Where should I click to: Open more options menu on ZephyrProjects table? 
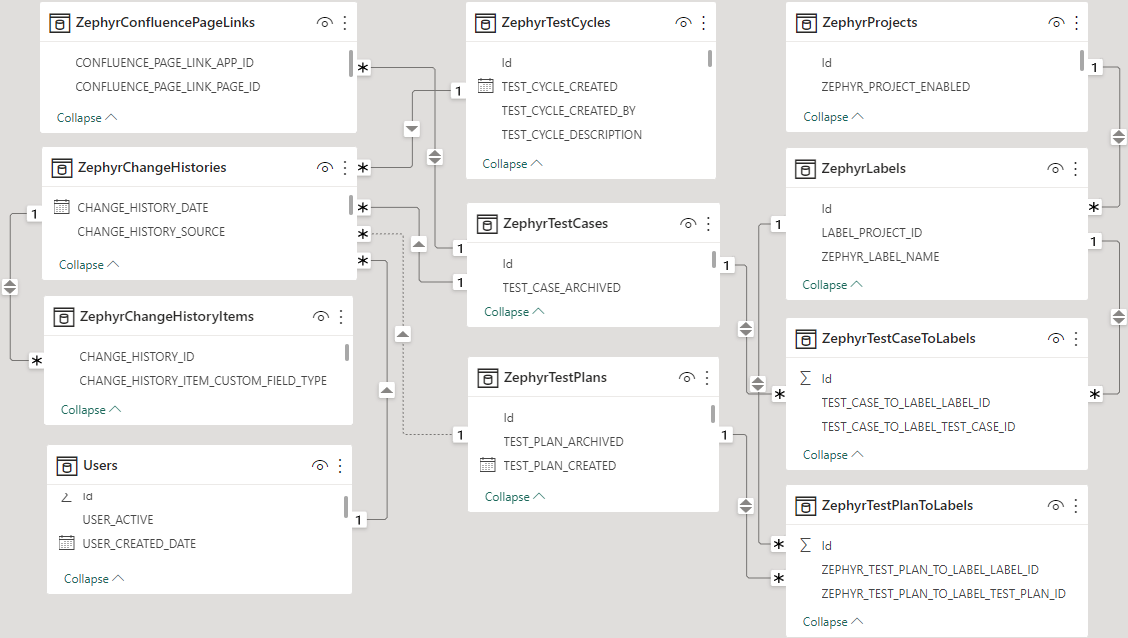tap(1076, 22)
